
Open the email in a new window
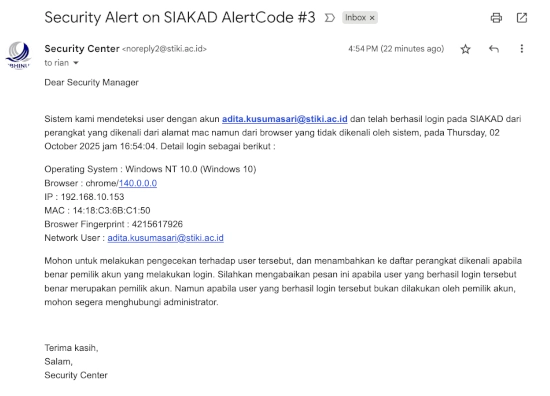point(522,18)
